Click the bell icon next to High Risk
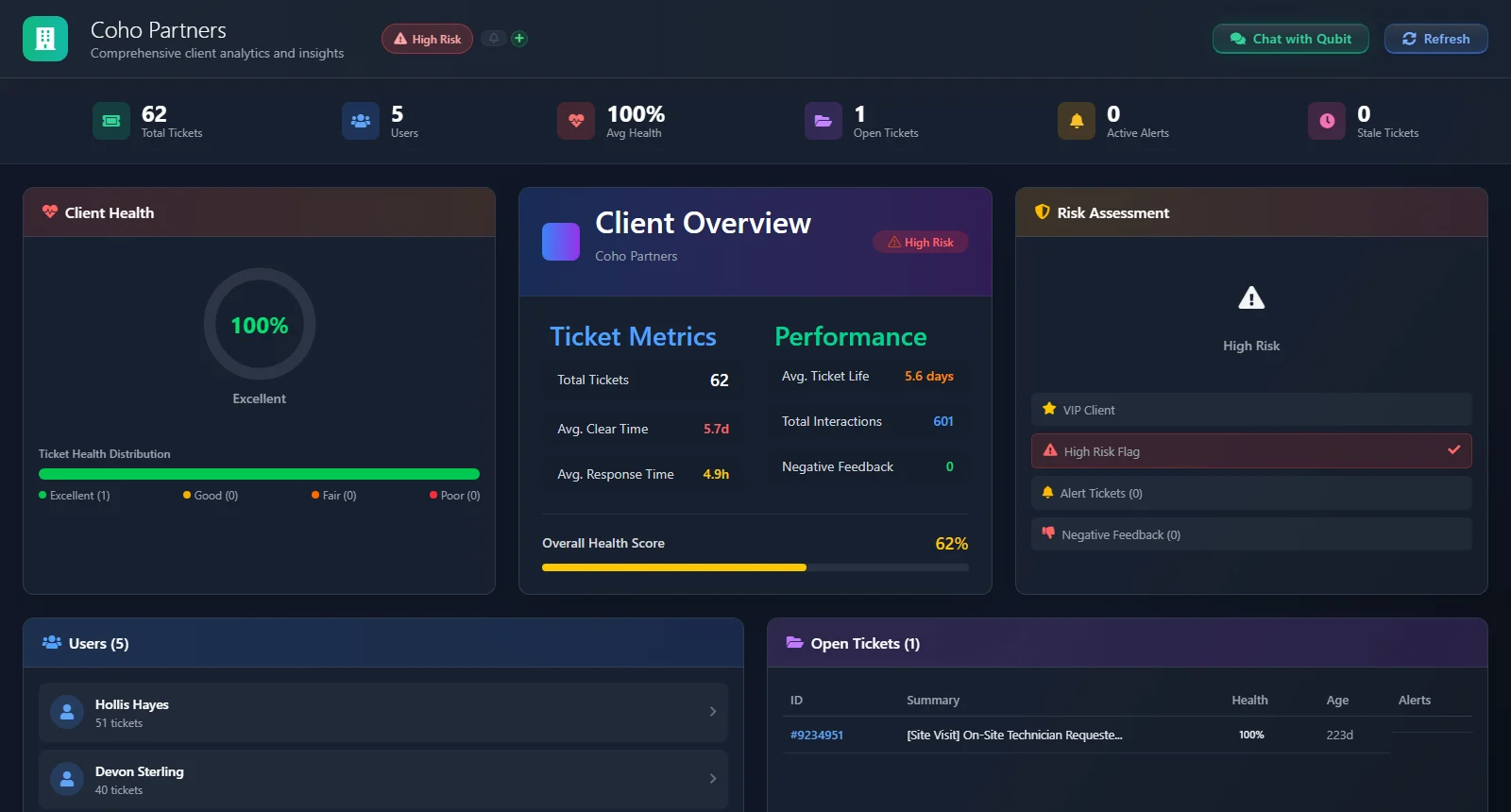The height and width of the screenshot is (812, 1511). click(493, 39)
